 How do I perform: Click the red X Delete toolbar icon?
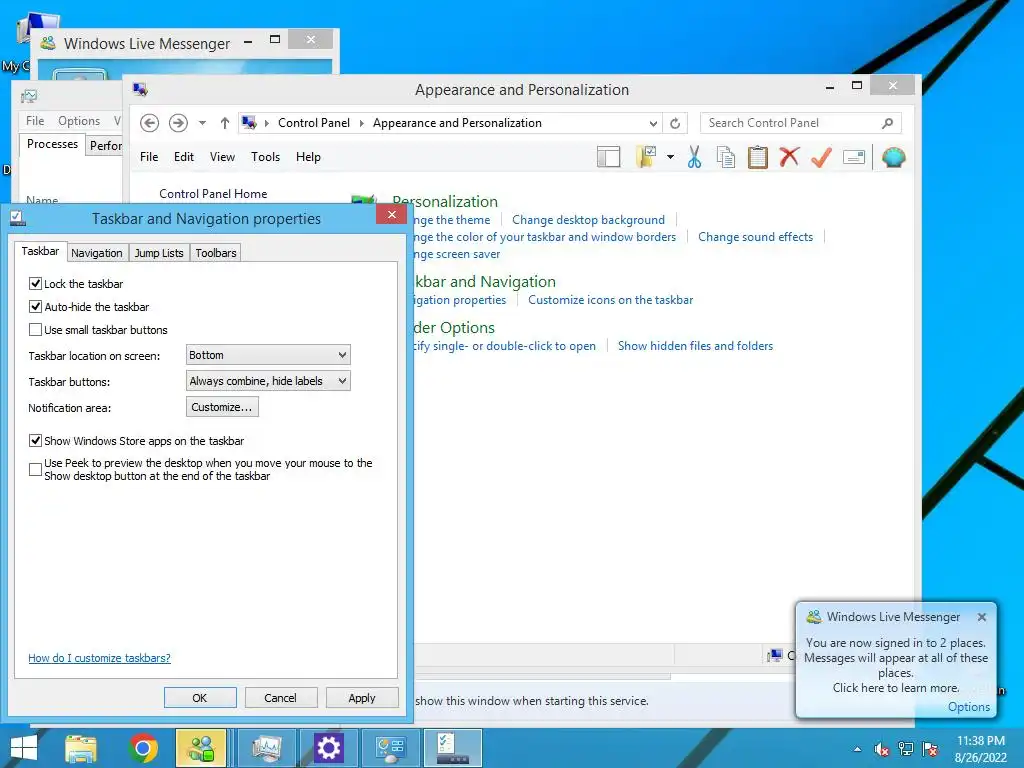click(x=789, y=157)
